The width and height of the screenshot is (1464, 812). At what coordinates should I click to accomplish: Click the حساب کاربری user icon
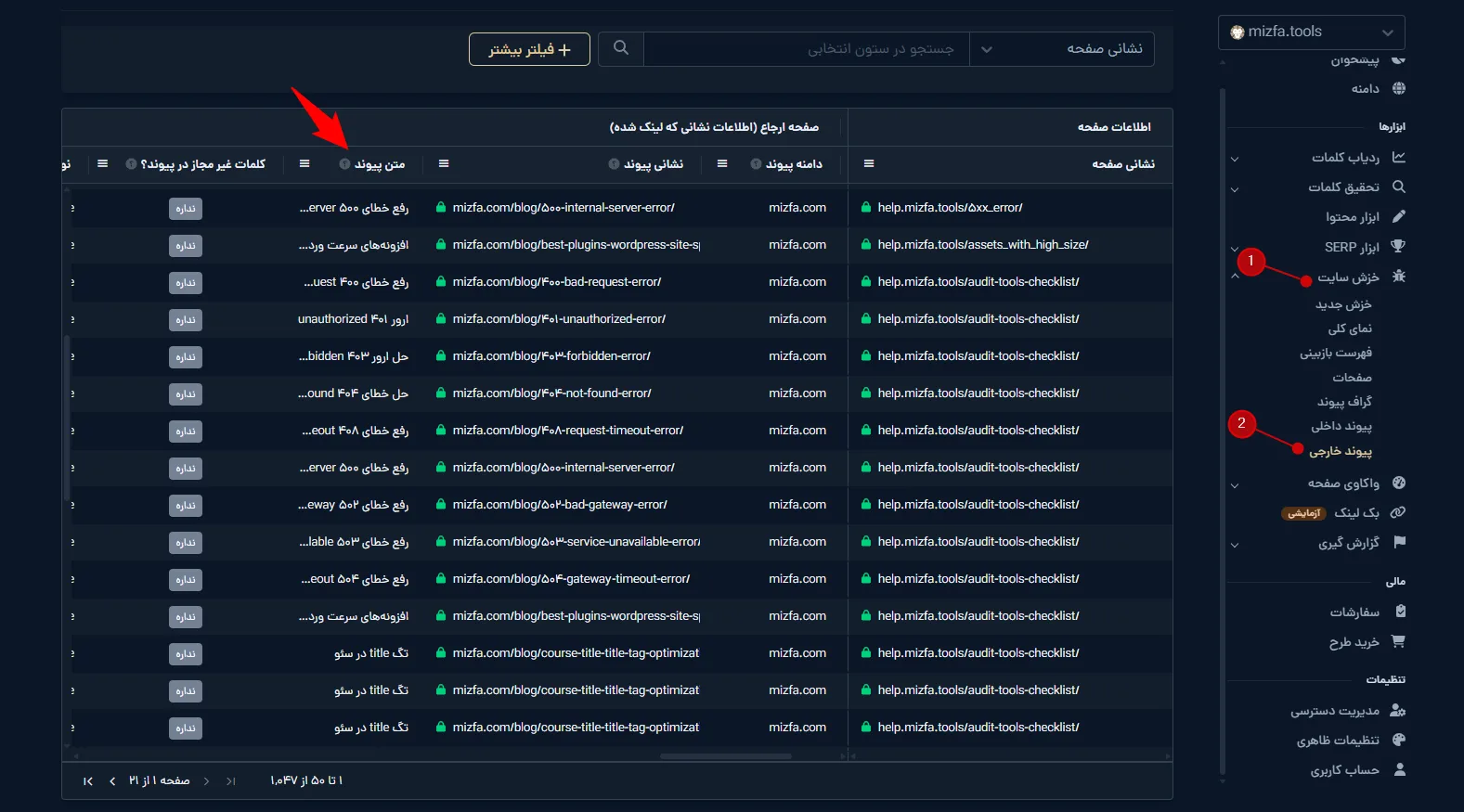[x=1400, y=770]
